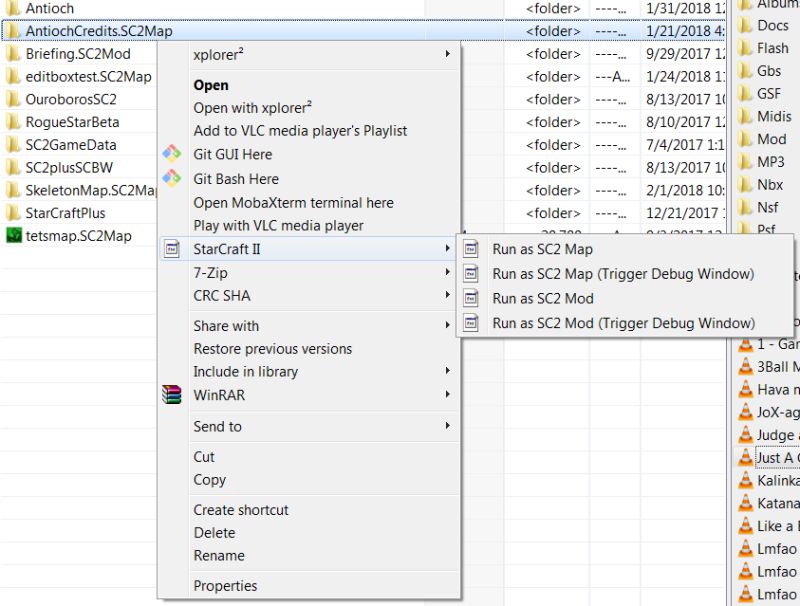Select the editboxtest.SC2Map folder name
This screenshot has height=606, width=800.
[x=88, y=77]
